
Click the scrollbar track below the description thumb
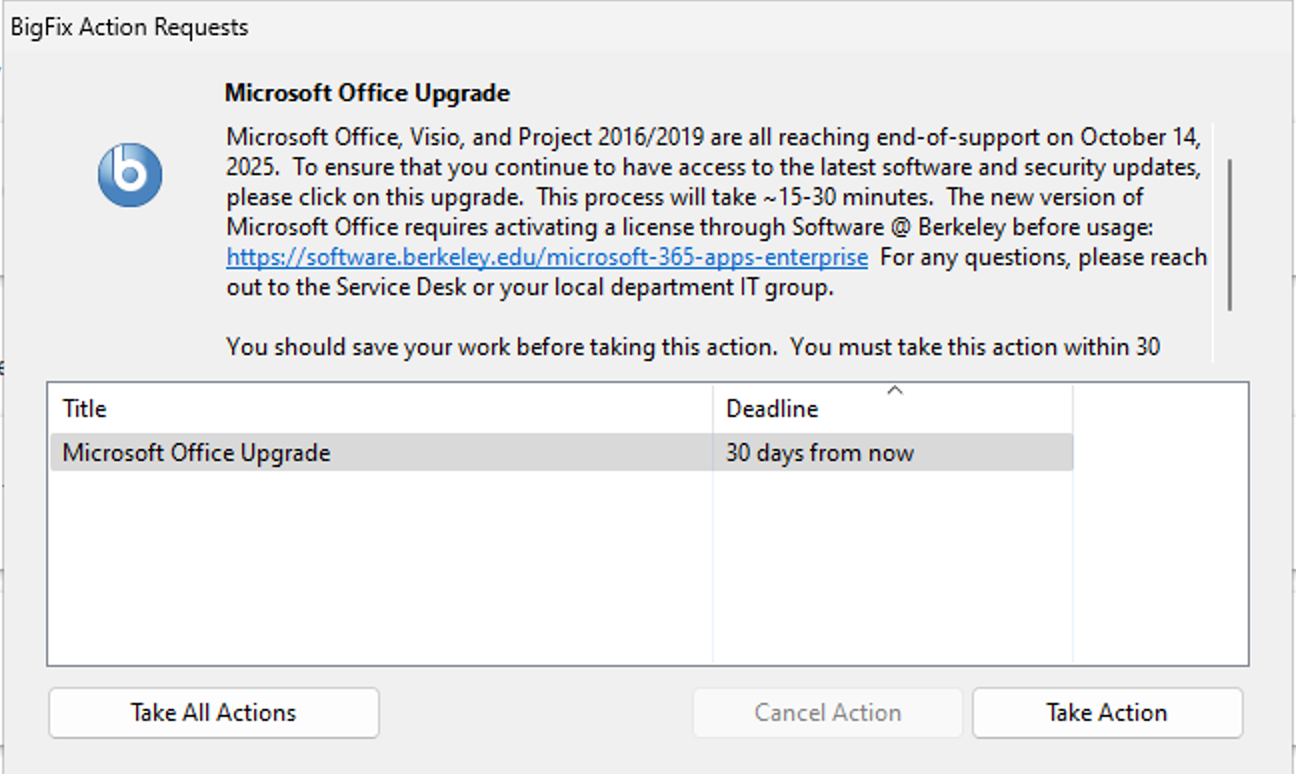(x=1230, y=335)
